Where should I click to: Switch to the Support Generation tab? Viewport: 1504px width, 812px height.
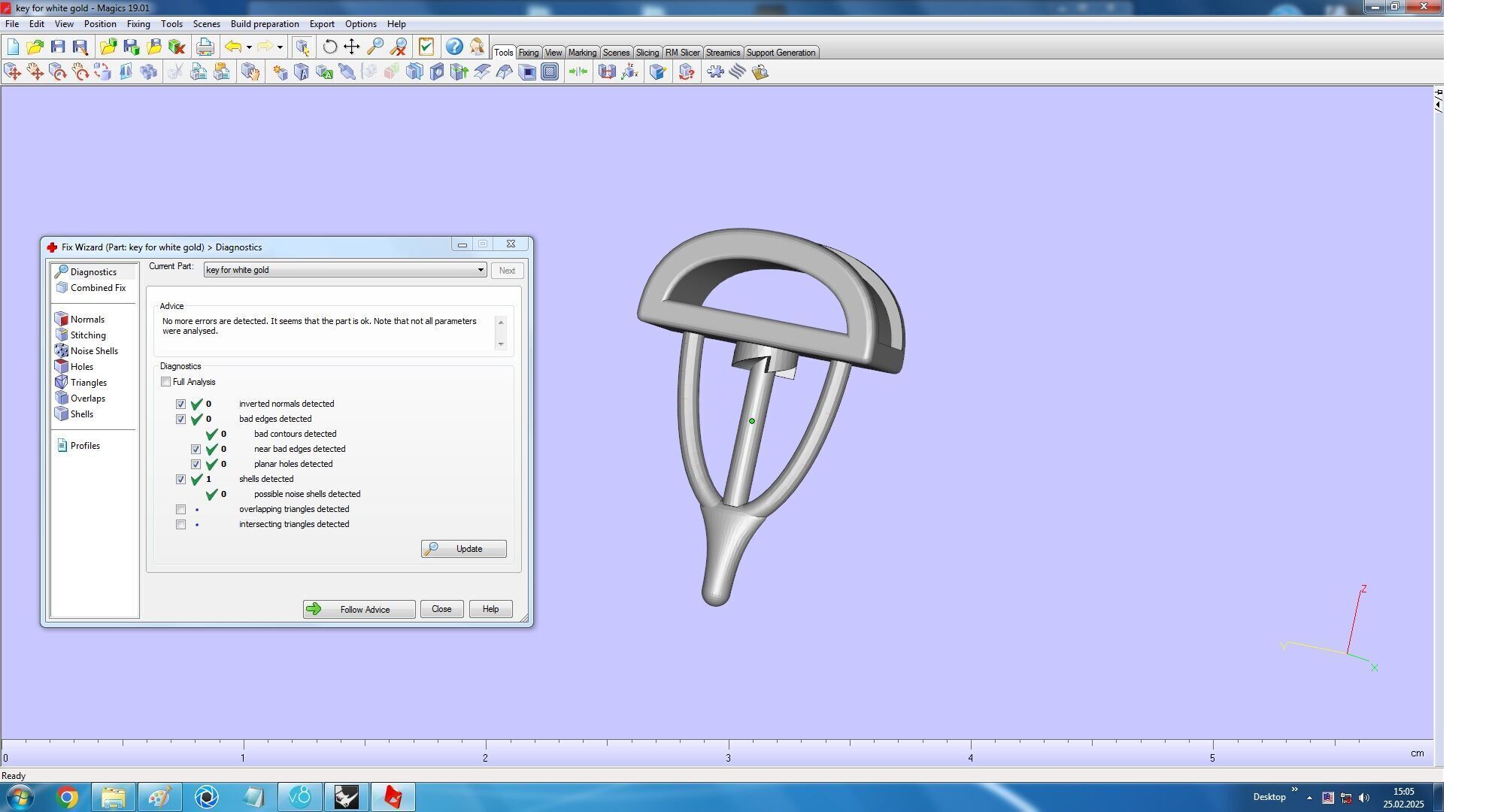point(780,53)
